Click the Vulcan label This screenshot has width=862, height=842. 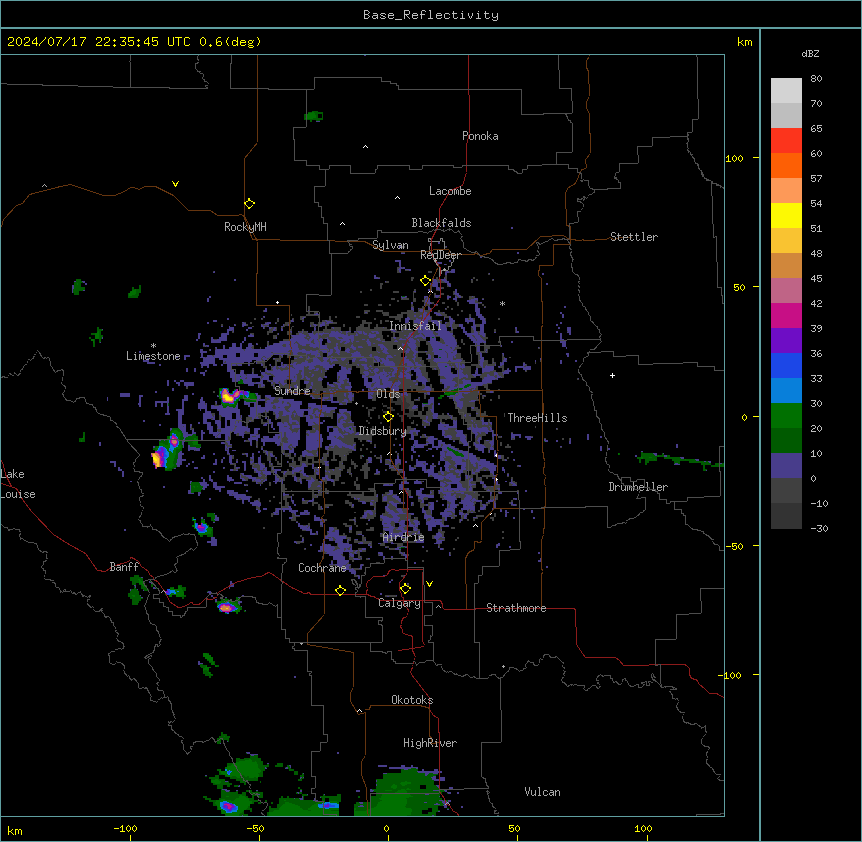click(543, 792)
